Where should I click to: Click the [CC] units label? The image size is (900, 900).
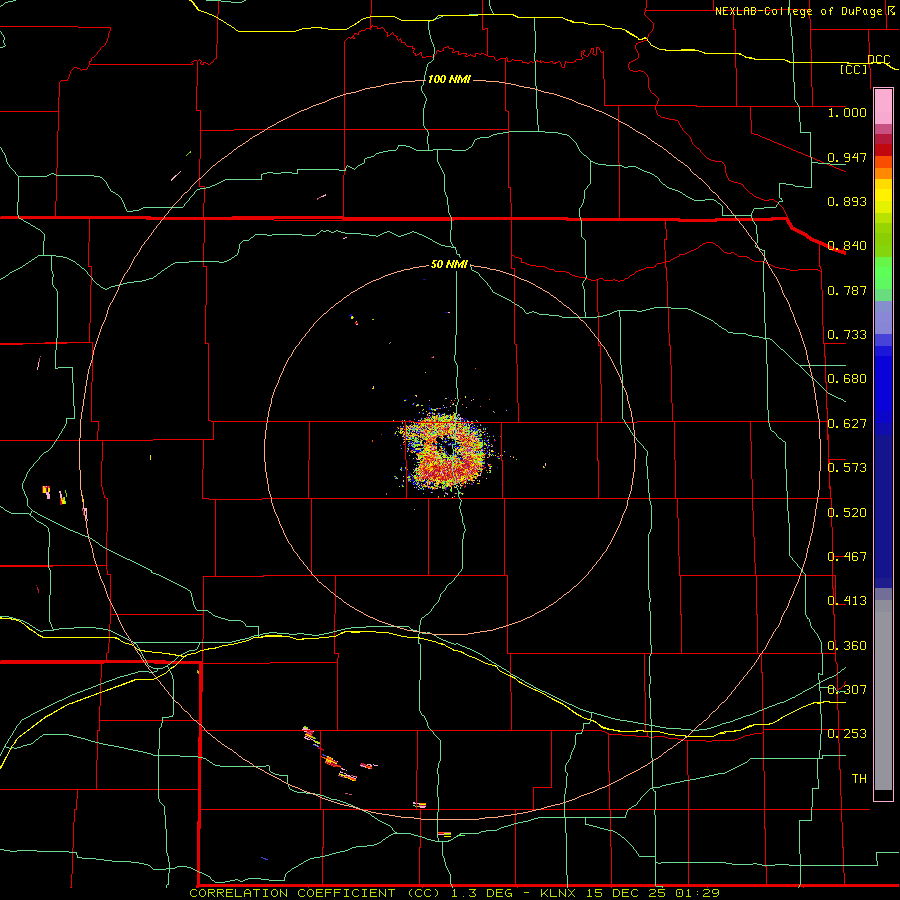tap(854, 69)
